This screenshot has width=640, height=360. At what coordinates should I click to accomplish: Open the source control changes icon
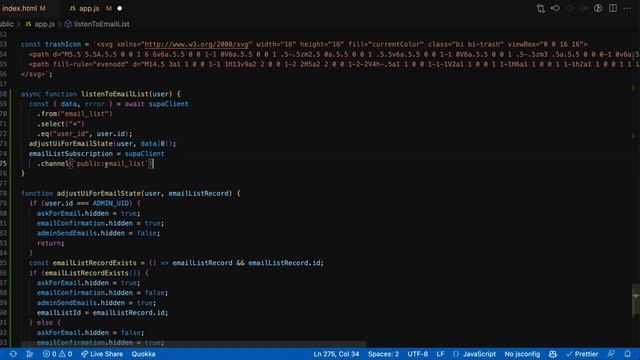point(541,9)
